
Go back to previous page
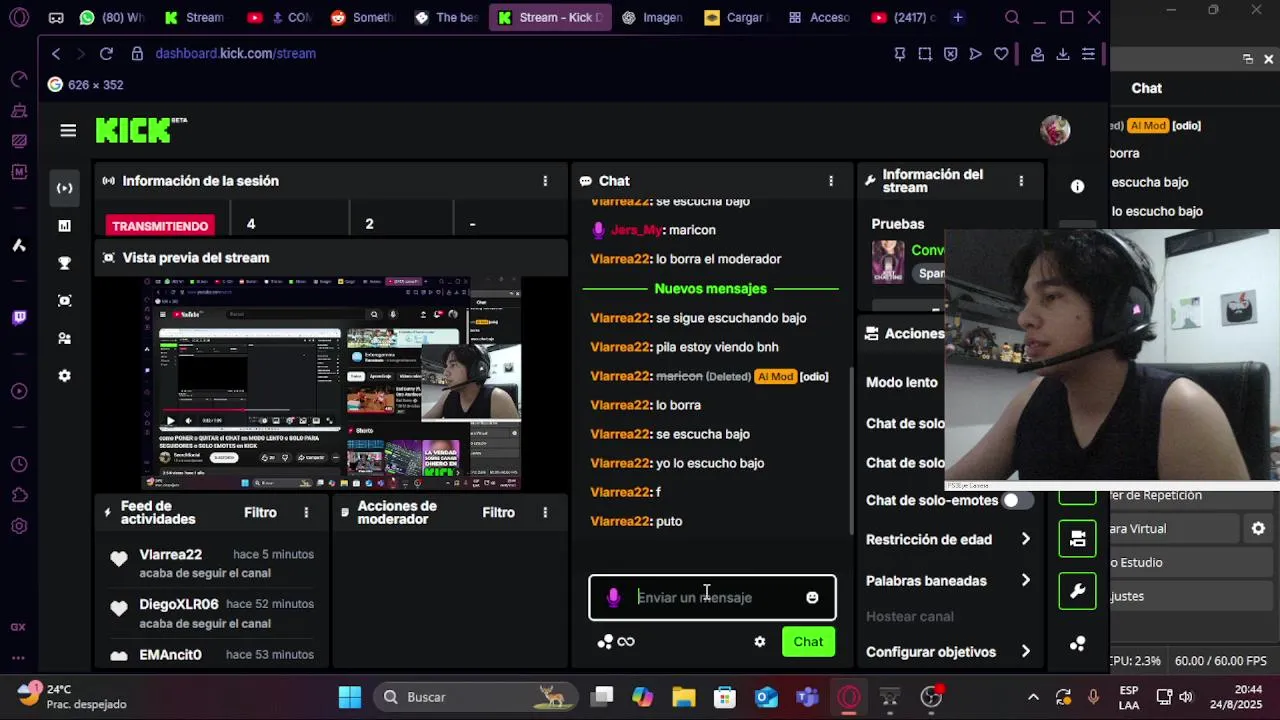tap(56, 54)
